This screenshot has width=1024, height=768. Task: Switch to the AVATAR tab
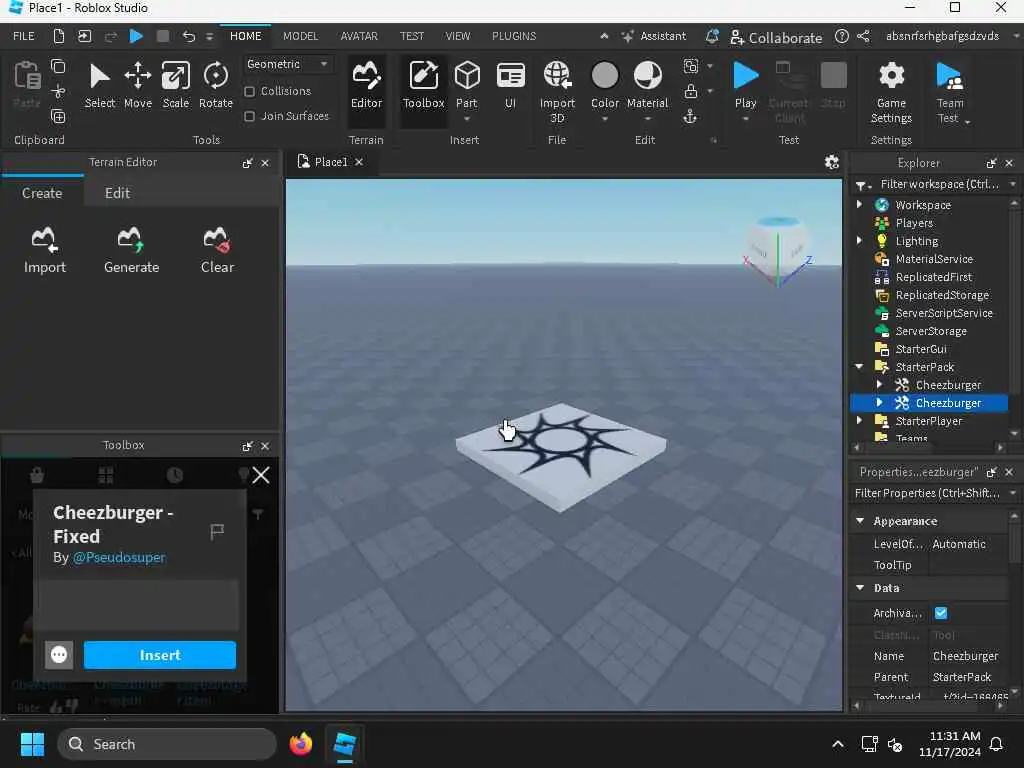(x=359, y=36)
